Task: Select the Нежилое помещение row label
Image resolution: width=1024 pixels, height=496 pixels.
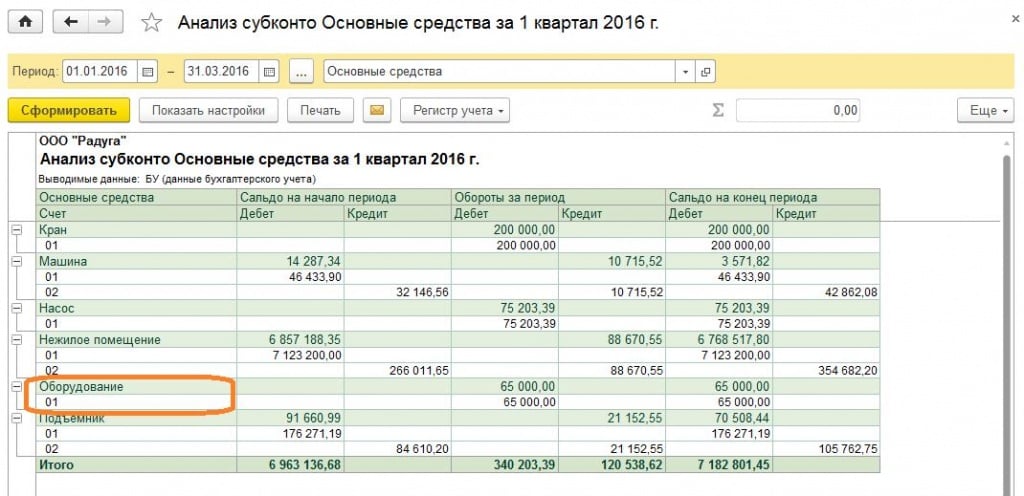Action: [x=99, y=339]
